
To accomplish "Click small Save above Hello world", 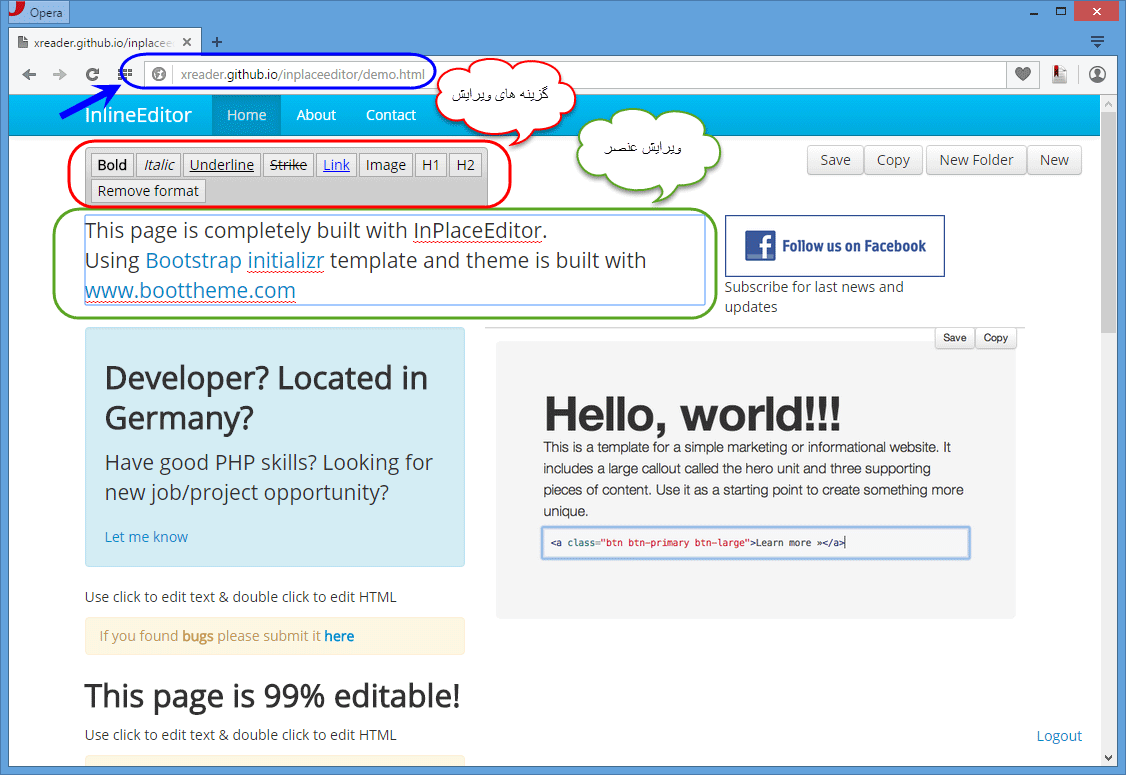I will click(954, 338).
